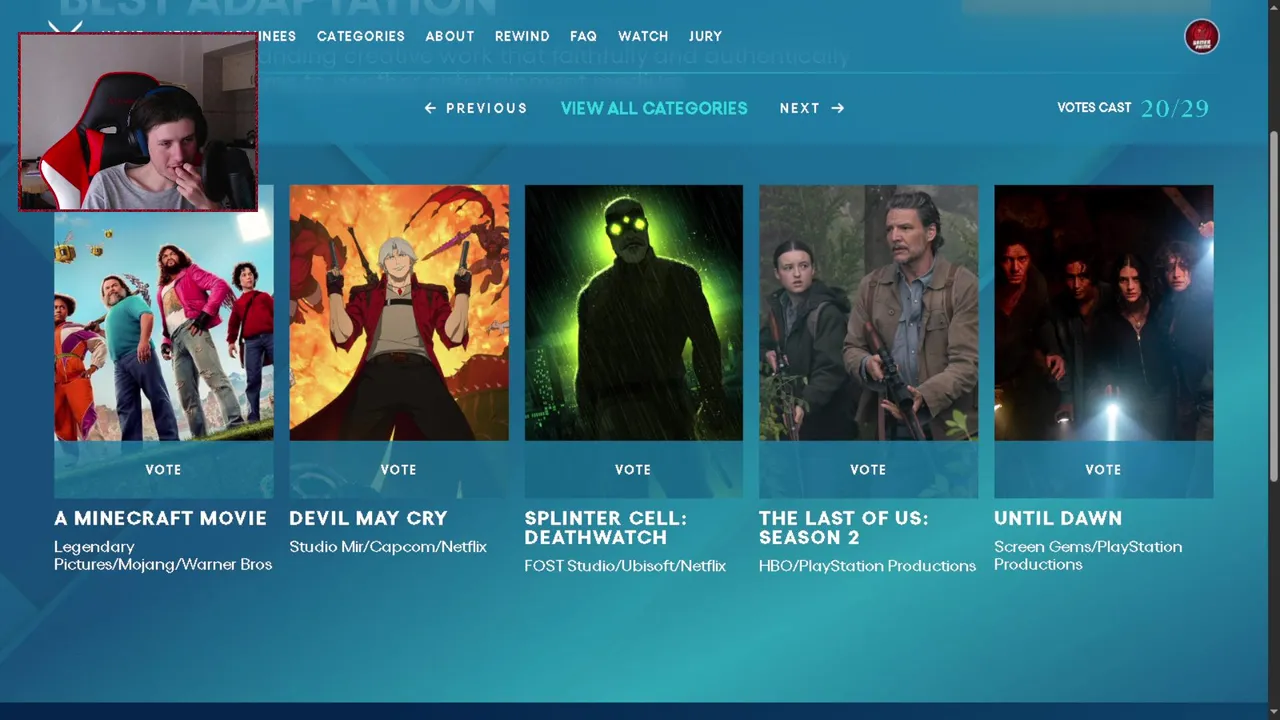Image resolution: width=1280 pixels, height=720 pixels.
Task: Go to the Previous category
Action: 476,108
